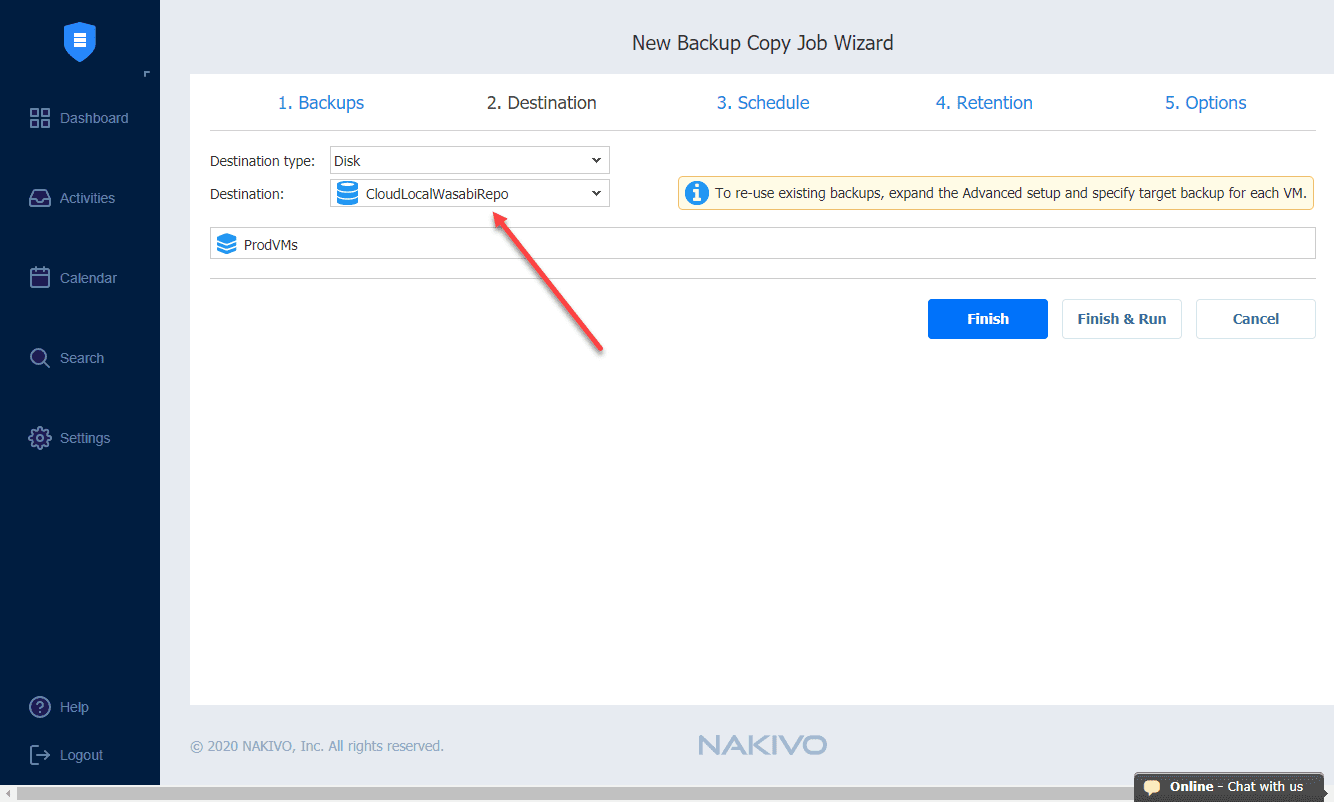Click the Finish button
This screenshot has height=802, width=1334.
[x=987, y=318]
